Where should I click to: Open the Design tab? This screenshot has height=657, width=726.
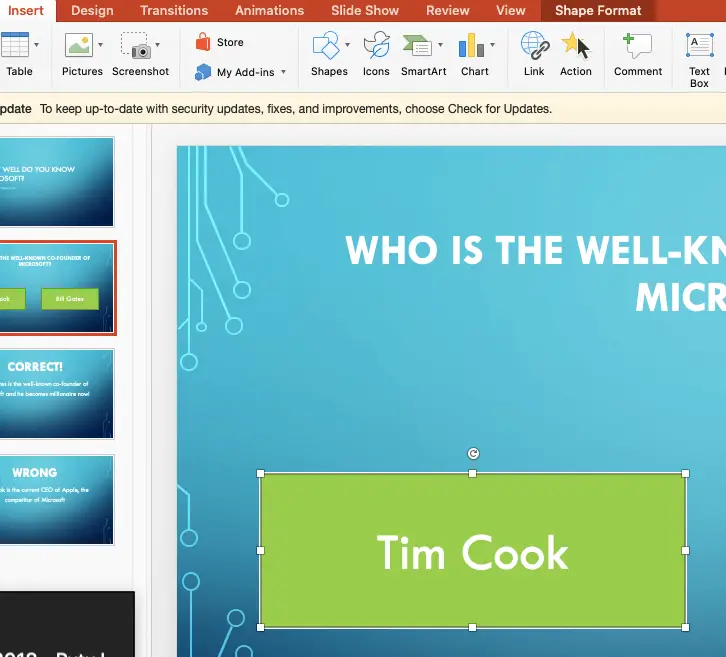tap(92, 11)
